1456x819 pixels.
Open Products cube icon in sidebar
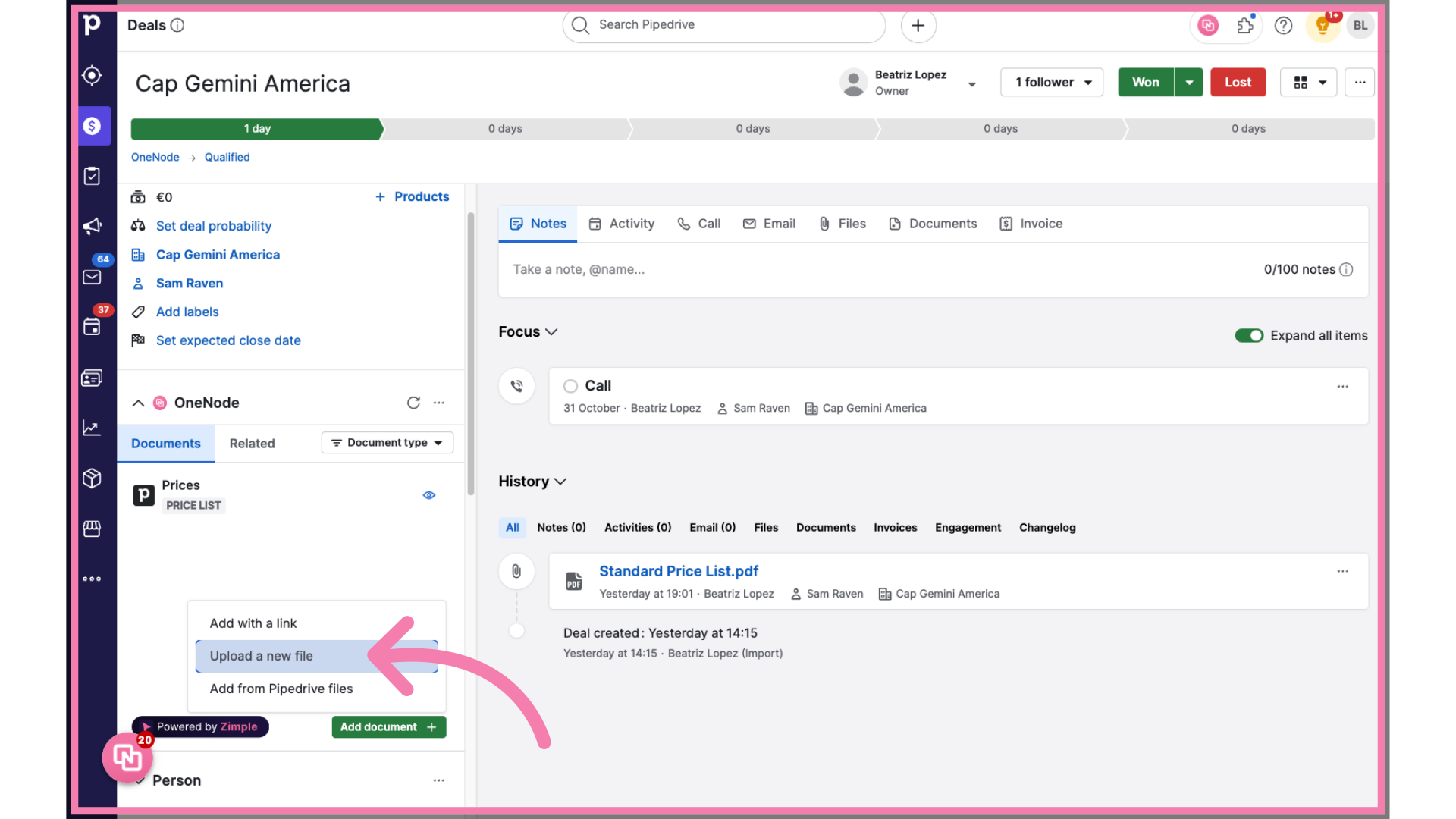pos(92,479)
